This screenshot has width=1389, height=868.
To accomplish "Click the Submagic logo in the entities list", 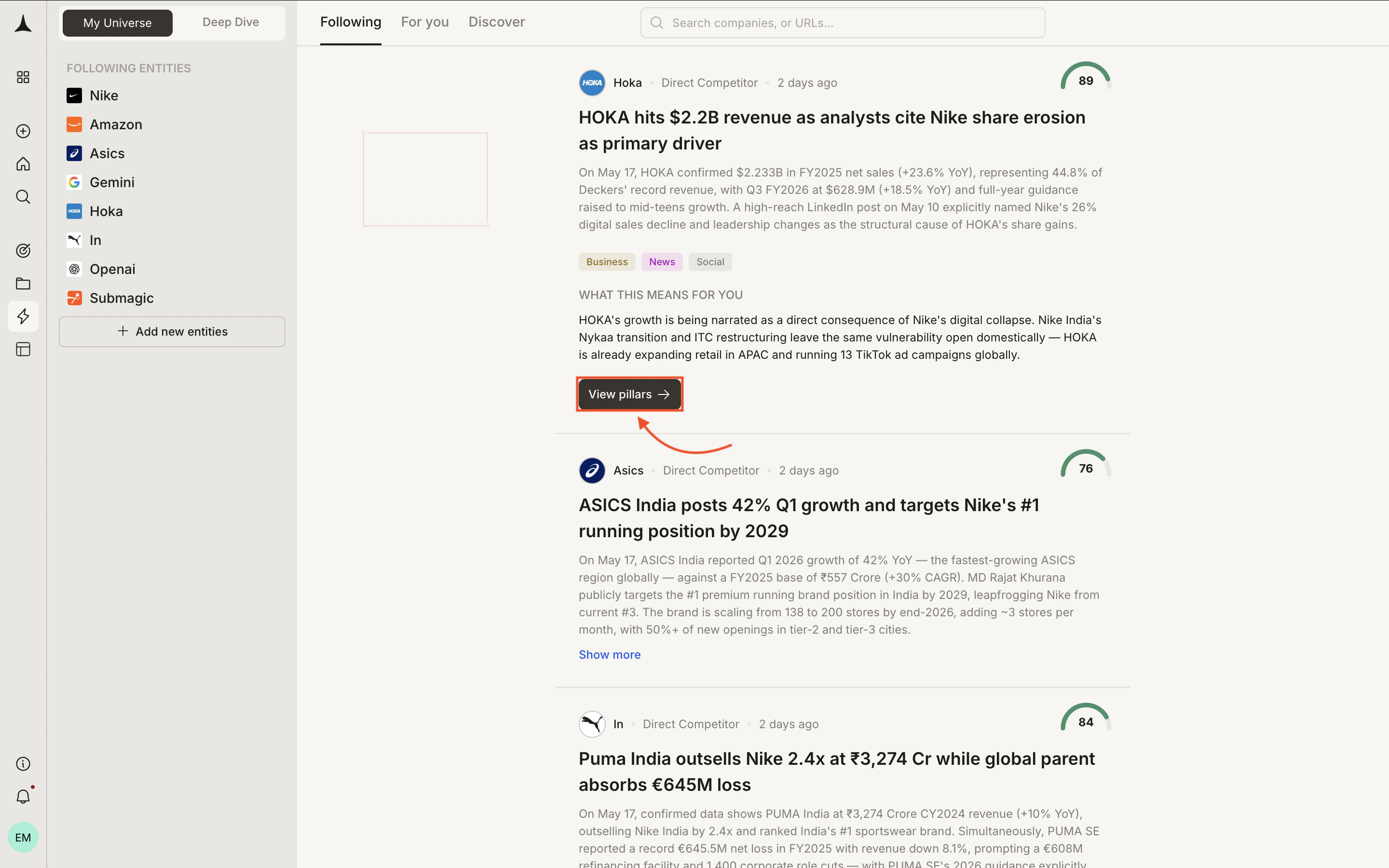I will [x=74, y=298].
